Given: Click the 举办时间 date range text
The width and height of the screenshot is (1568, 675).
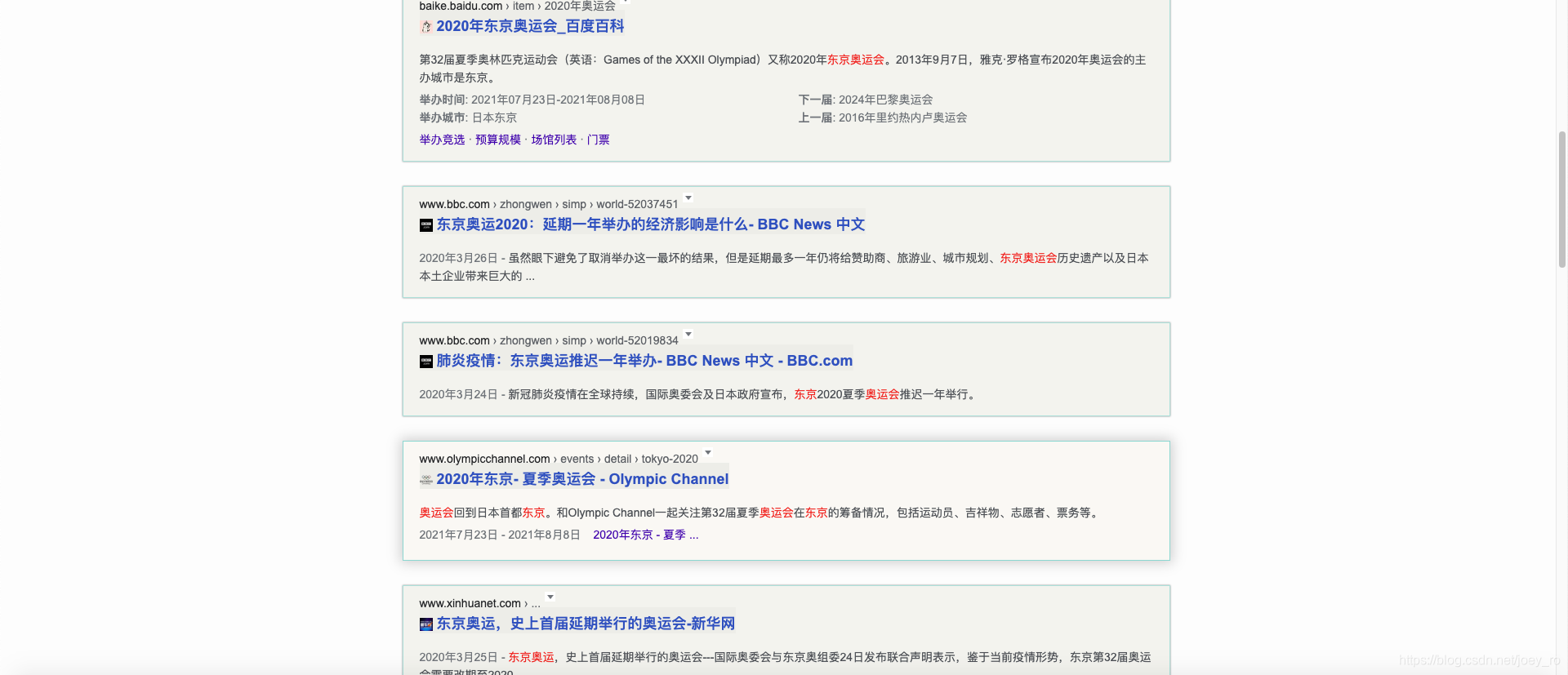Looking at the screenshot, I should 532,100.
